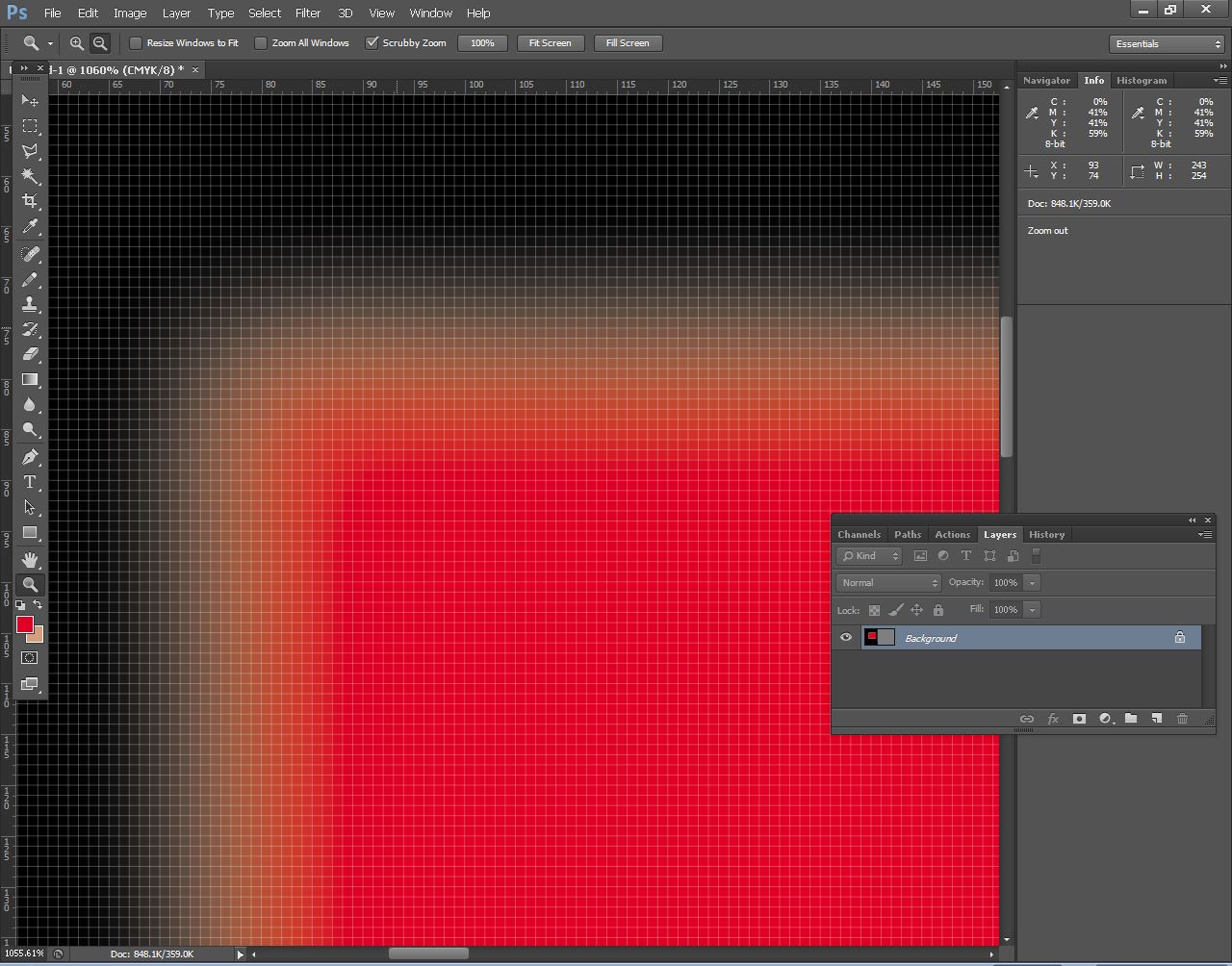Viewport: 1232px width, 966px height.
Task: Create a new group folder in Layers panel
Action: (1131, 719)
